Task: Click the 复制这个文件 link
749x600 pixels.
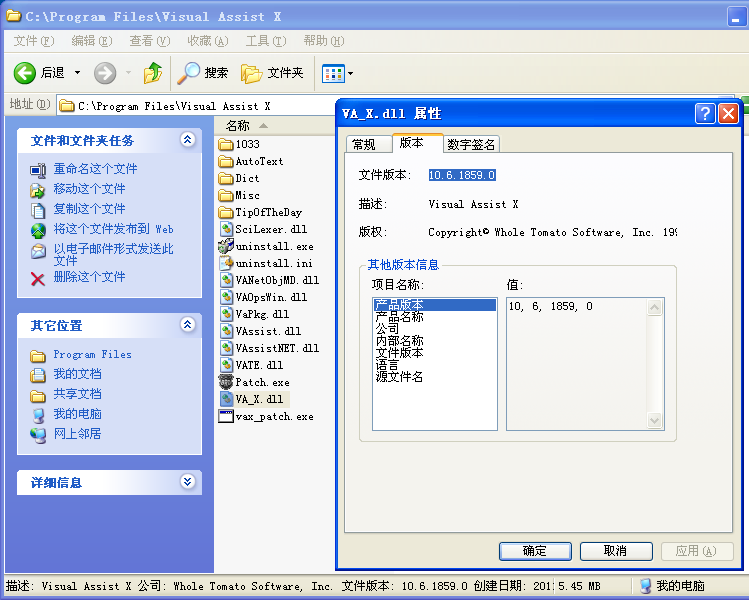Action: tap(89, 209)
